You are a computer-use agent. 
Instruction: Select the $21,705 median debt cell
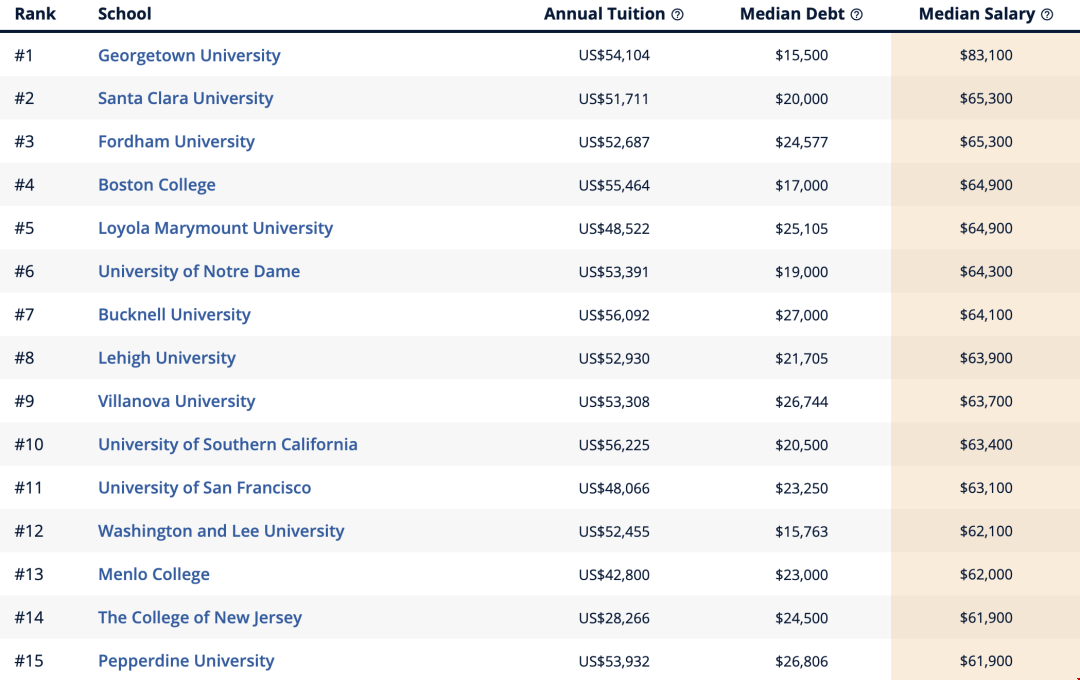pyautogui.click(x=801, y=358)
